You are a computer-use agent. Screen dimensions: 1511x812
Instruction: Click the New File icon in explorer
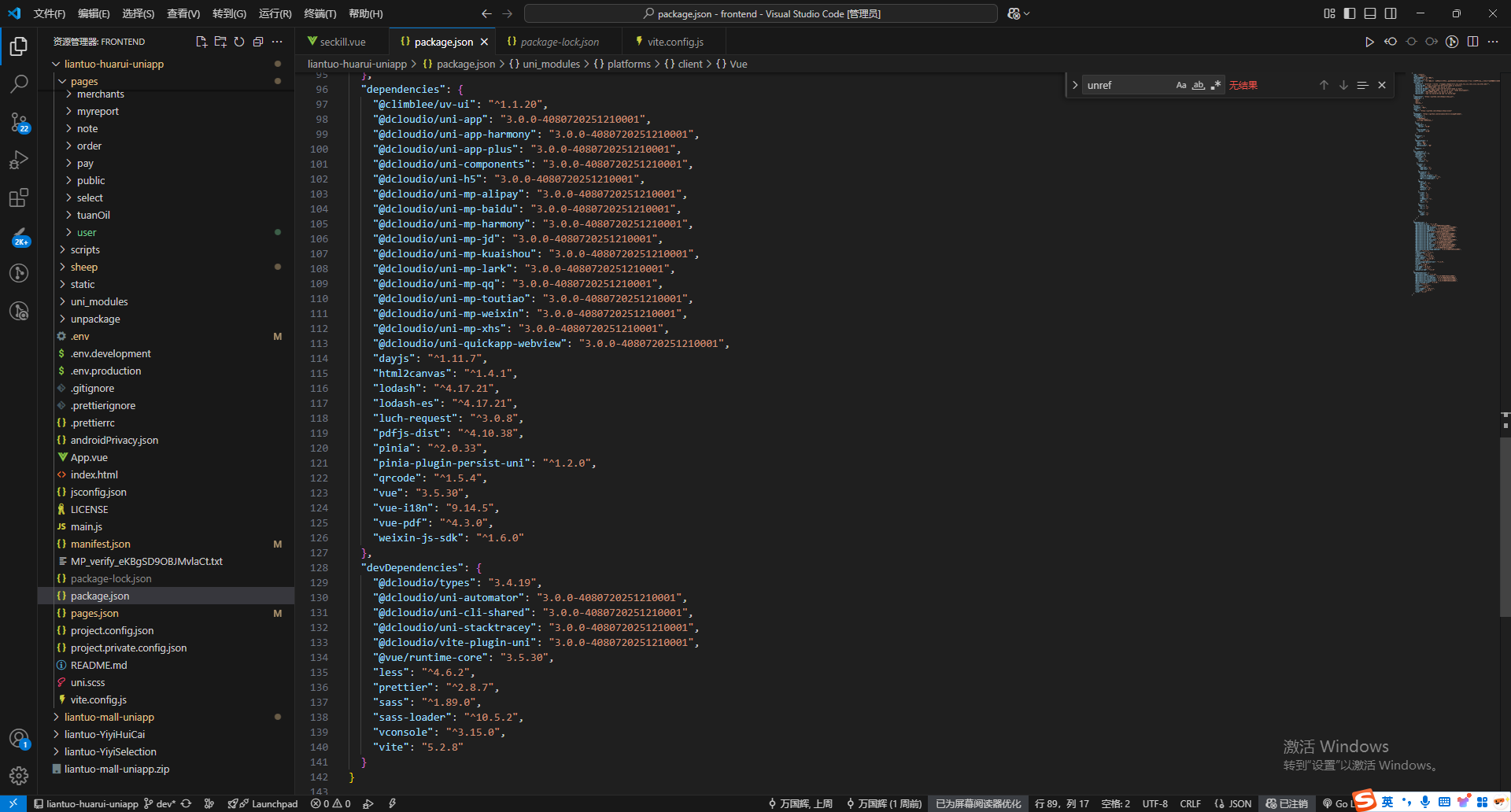coord(201,42)
